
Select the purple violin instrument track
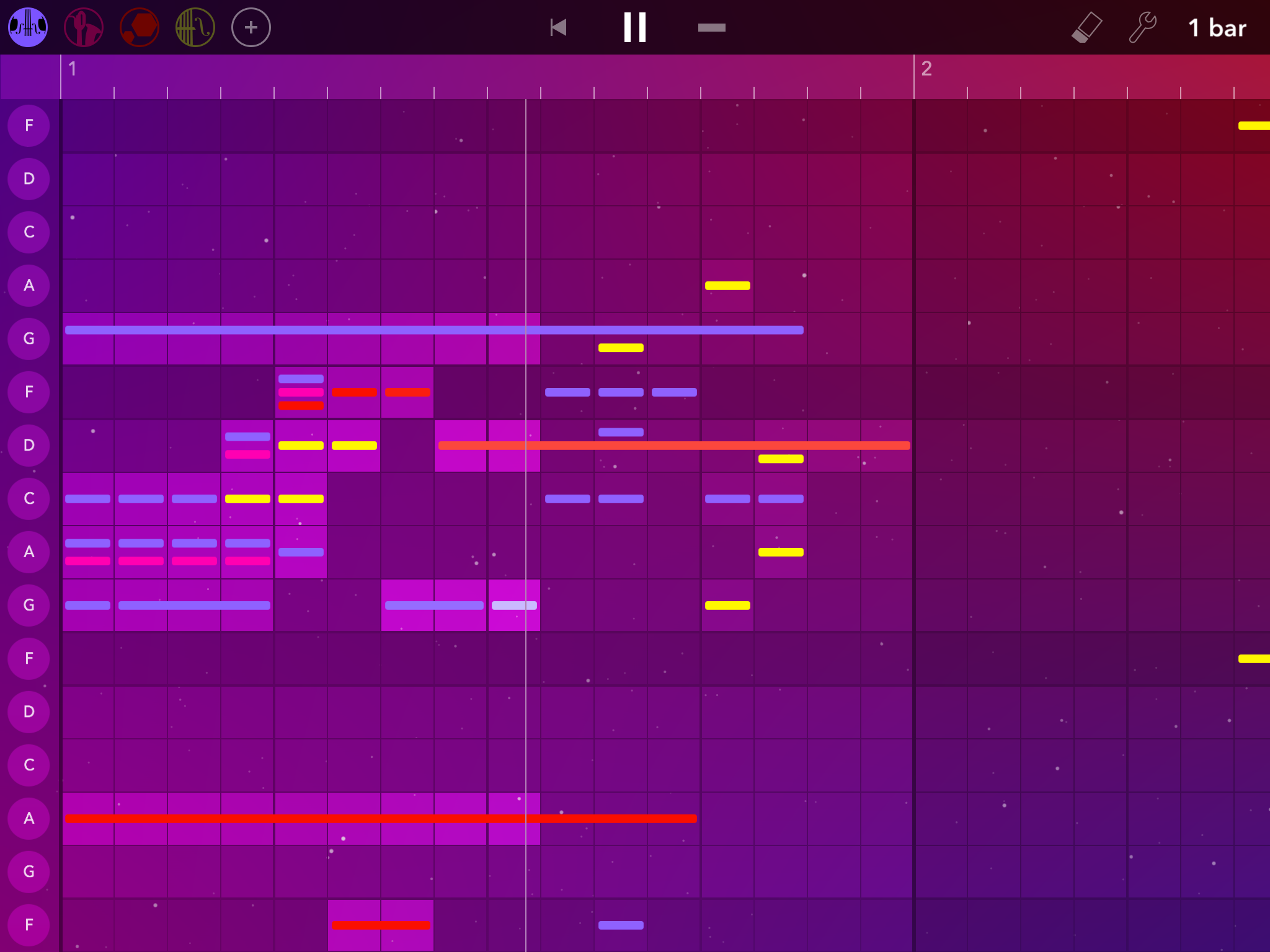[28, 27]
